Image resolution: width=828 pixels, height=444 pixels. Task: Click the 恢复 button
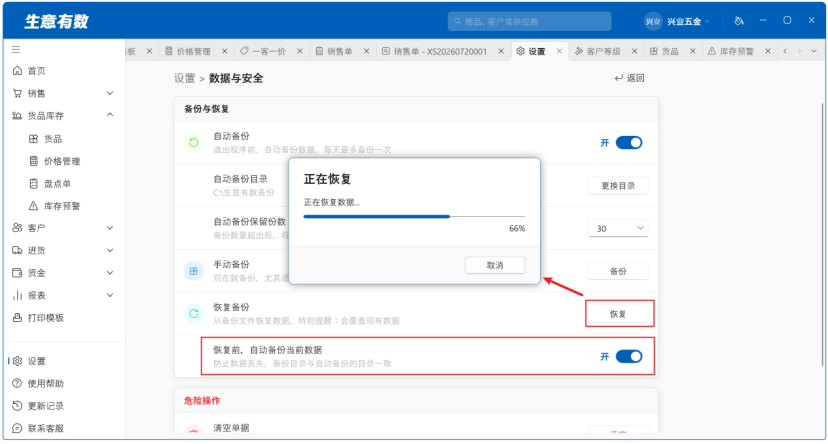pos(618,314)
